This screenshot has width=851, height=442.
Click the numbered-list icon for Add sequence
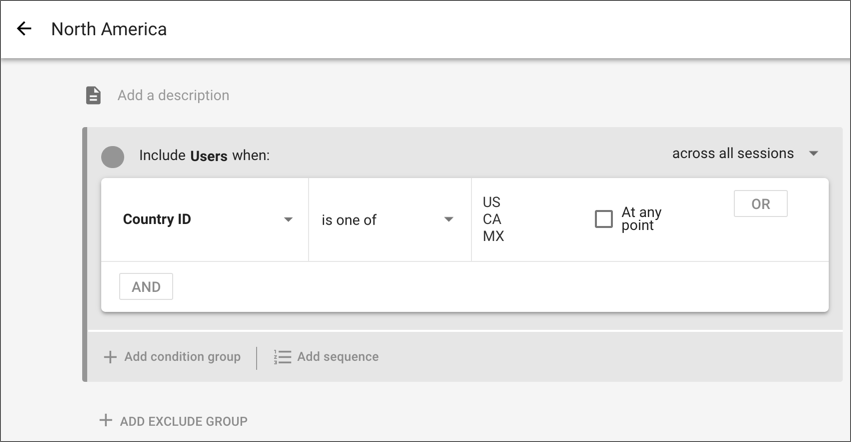283,357
